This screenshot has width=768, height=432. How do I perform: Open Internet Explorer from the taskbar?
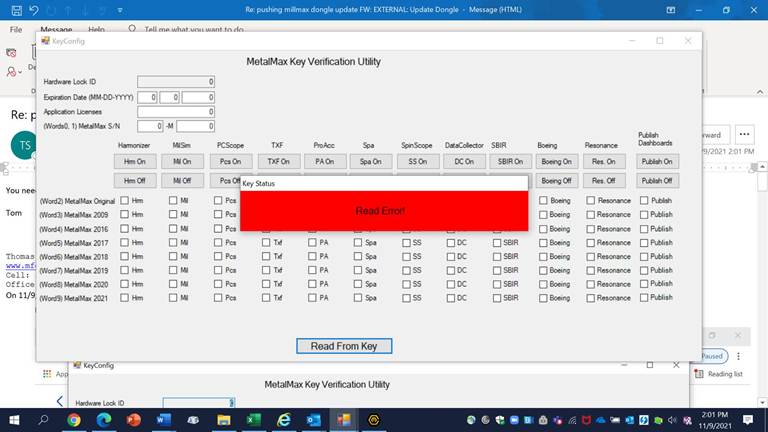(x=284, y=420)
